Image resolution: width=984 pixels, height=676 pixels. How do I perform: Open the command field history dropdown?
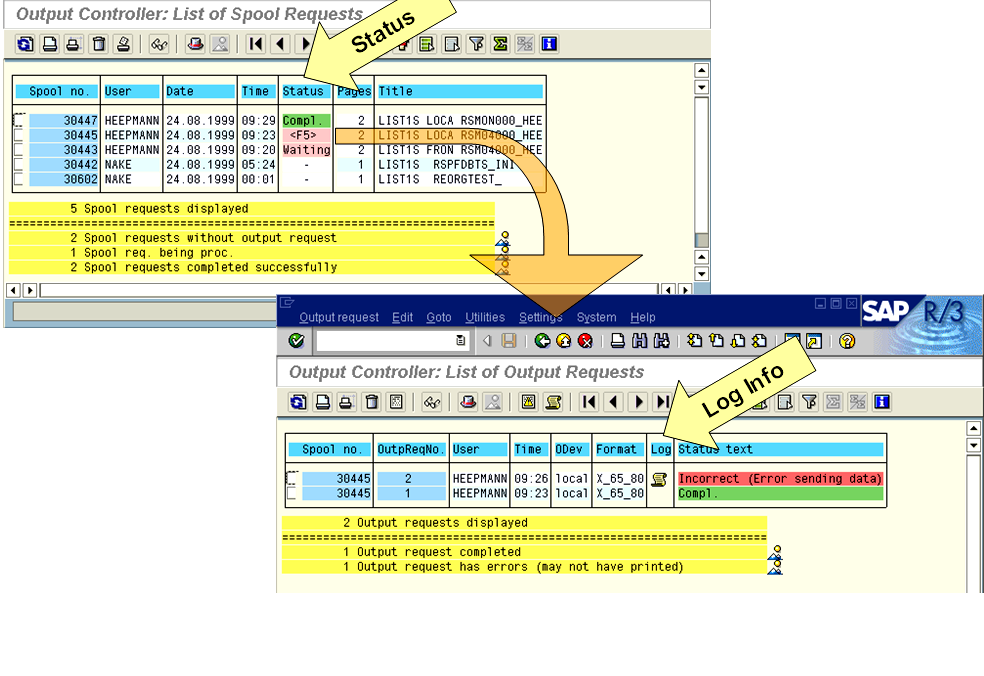point(460,340)
